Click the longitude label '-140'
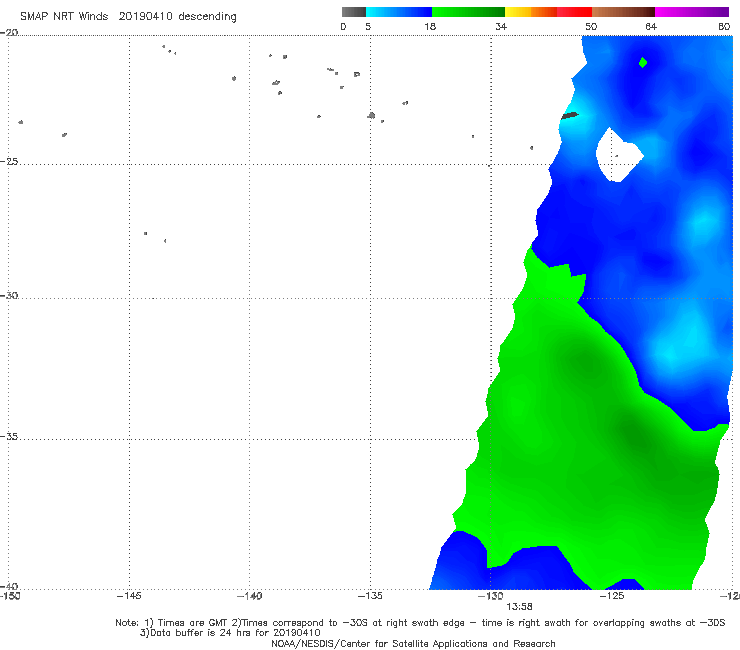 click(x=249, y=596)
